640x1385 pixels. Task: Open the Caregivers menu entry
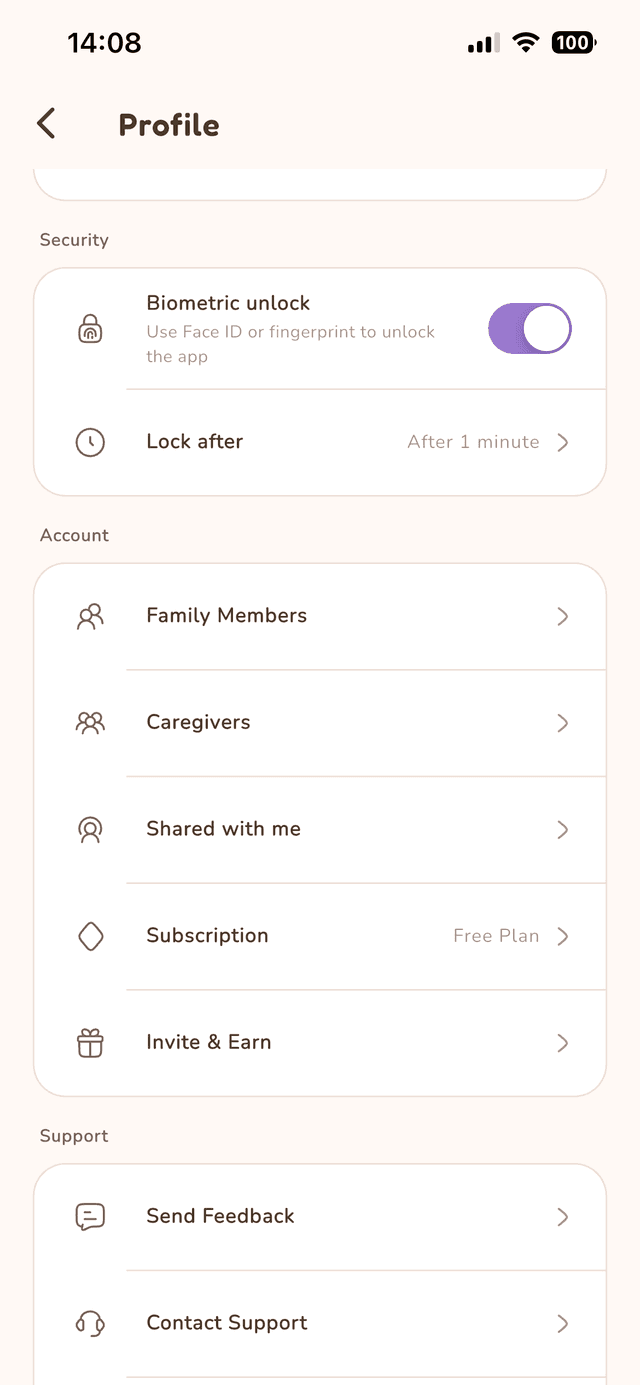[x=198, y=723]
